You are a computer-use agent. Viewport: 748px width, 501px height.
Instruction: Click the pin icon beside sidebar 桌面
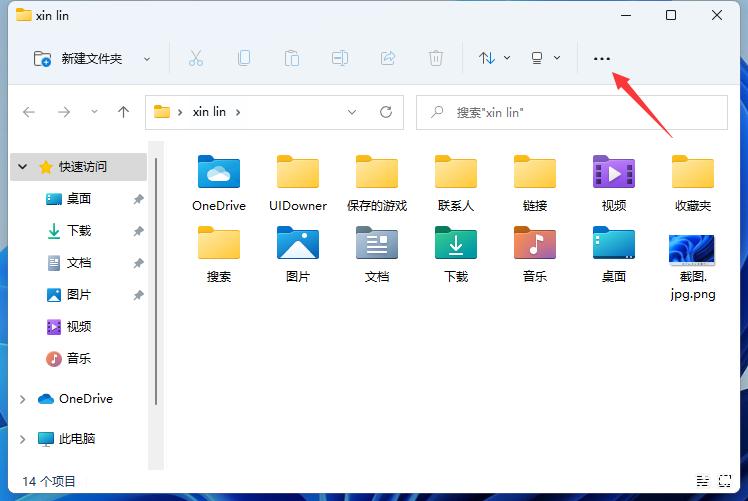pos(138,199)
